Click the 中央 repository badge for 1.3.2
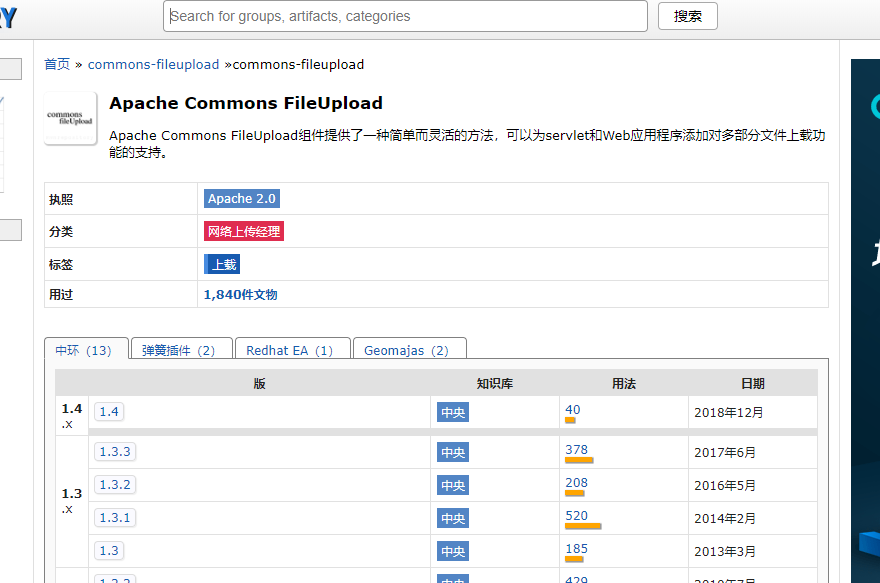The height and width of the screenshot is (583, 880). pyautogui.click(x=453, y=485)
